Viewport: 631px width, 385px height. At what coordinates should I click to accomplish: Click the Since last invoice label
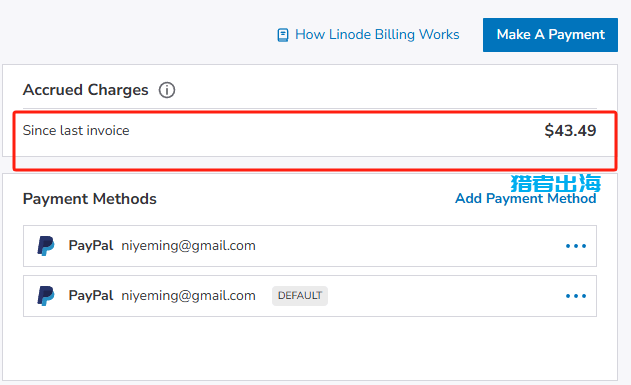tap(76, 130)
